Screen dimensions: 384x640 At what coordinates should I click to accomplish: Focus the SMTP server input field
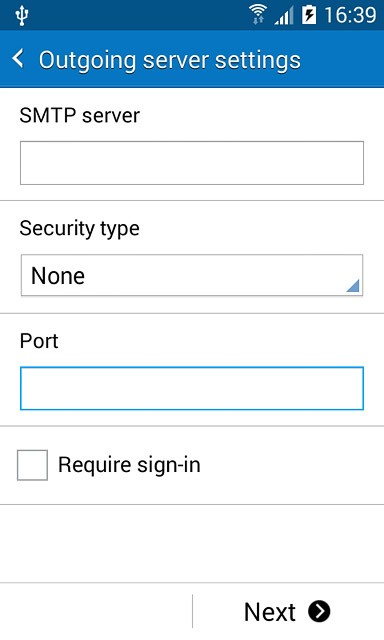(x=192, y=163)
